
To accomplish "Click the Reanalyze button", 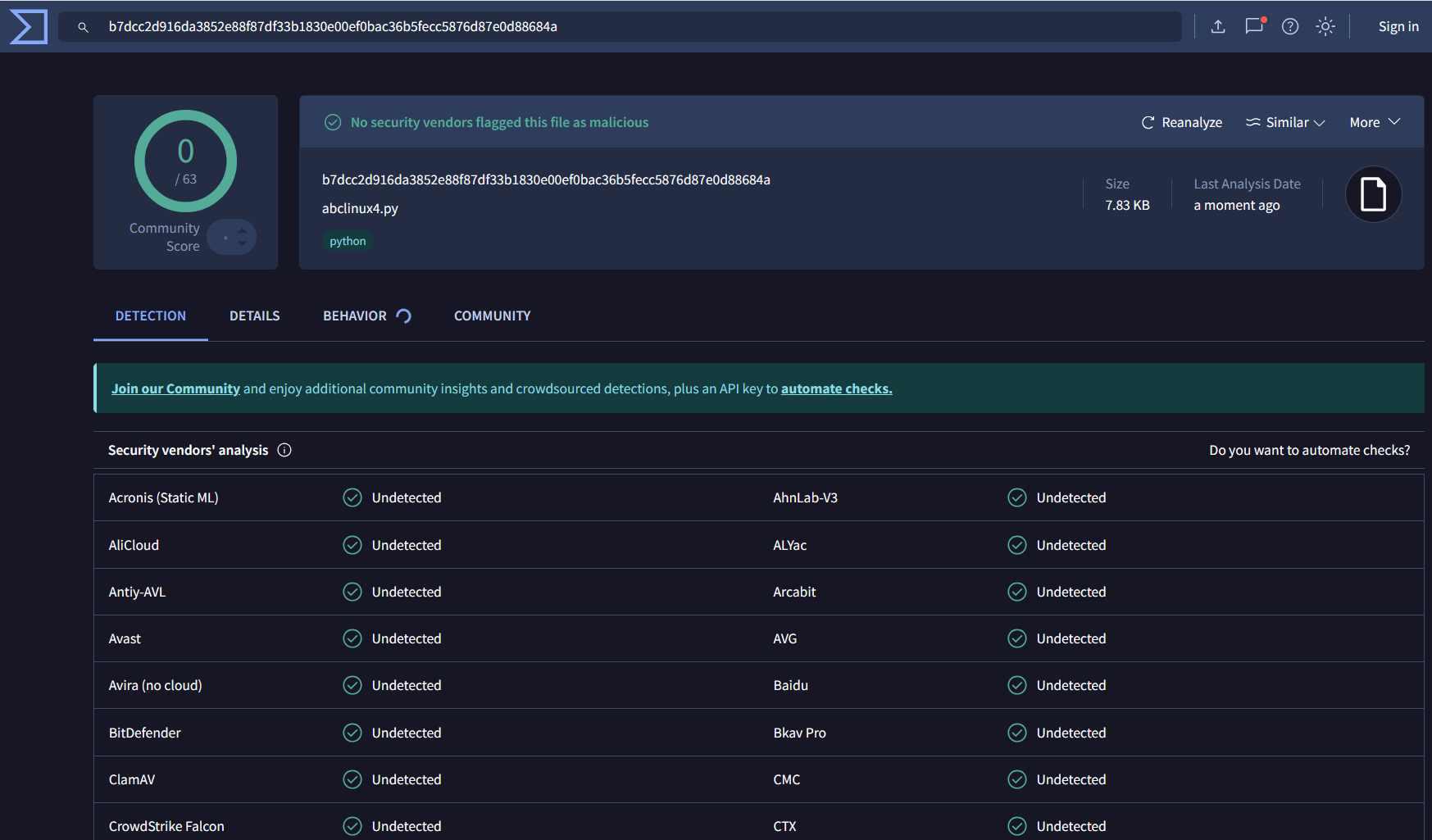I will coord(1181,122).
